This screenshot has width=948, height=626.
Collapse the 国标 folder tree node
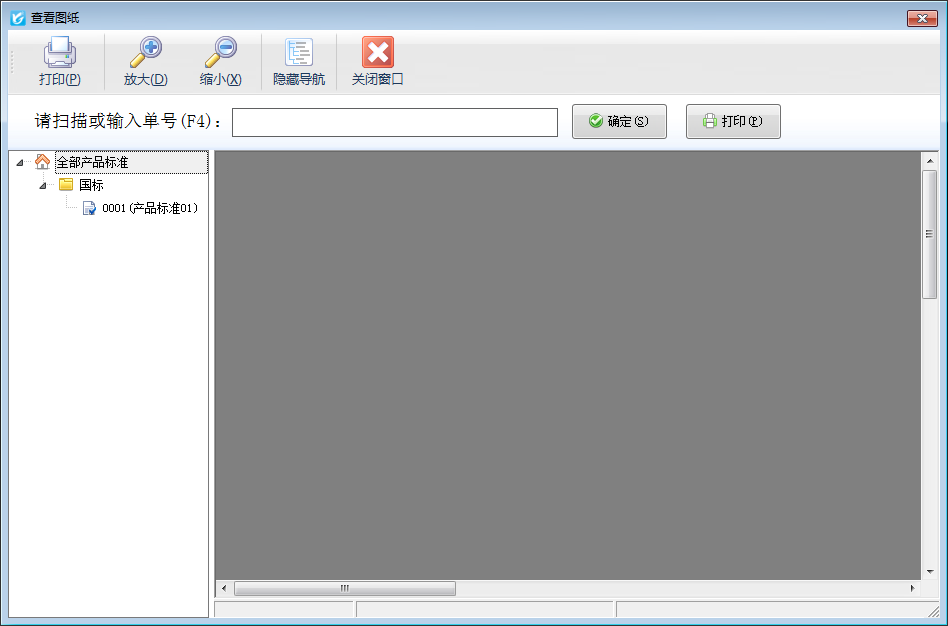(42, 185)
